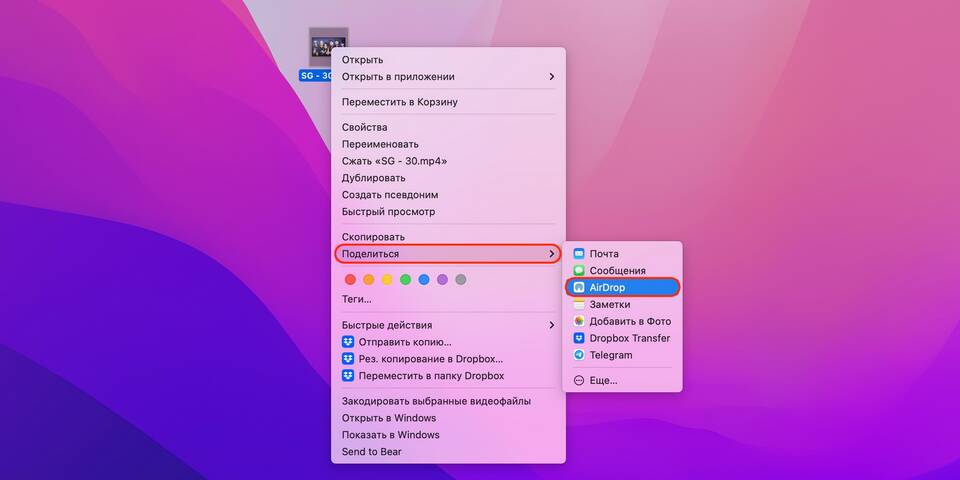Image resolution: width=960 pixels, height=480 pixels.
Task: Open the Поделиться menu item
Action: coord(448,253)
